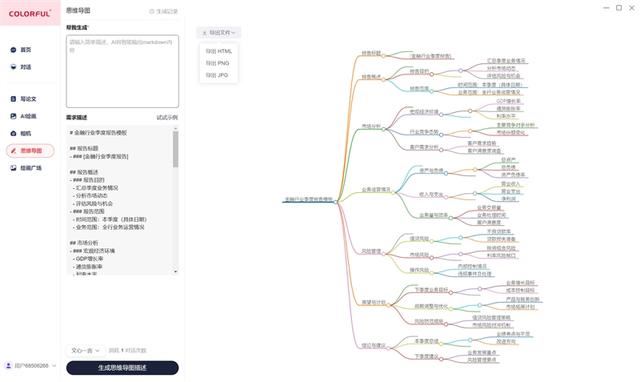This screenshot has height=382, width=640.
Task: Select the 通货膨胀率 leaf node
Action: [x=508, y=109]
